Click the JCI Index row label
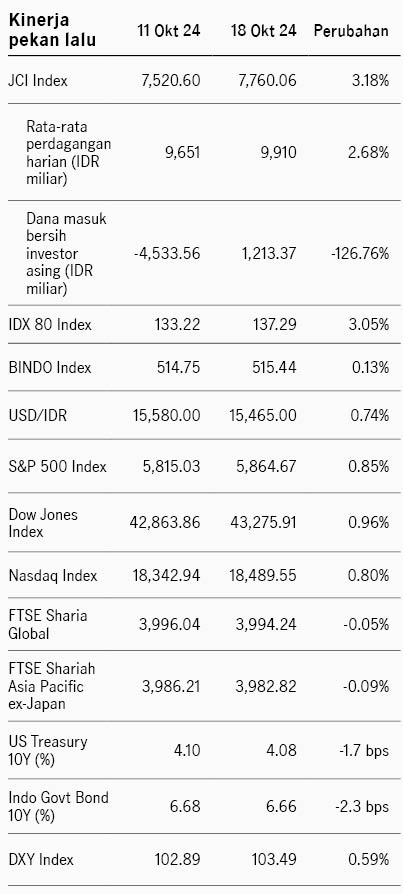This screenshot has height=894, width=403. point(38,80)
